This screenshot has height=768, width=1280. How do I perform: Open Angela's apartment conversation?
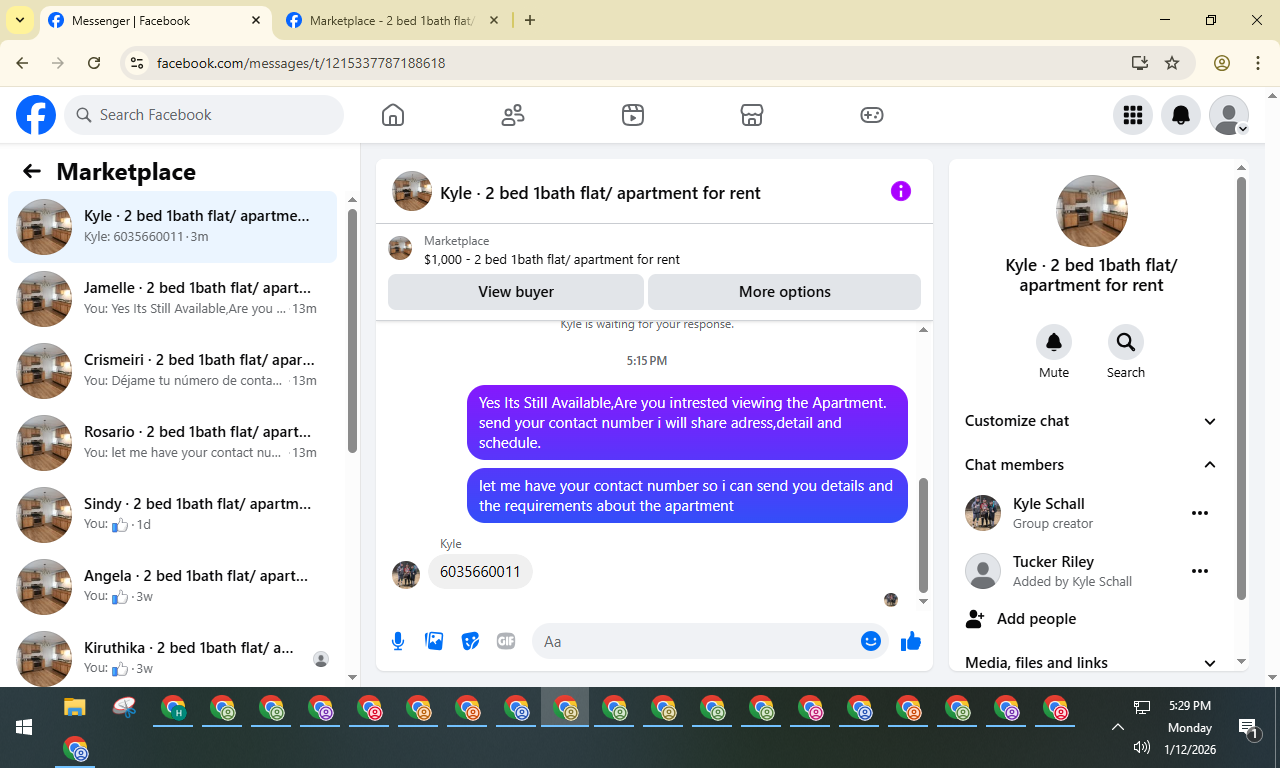coord(173,587)
